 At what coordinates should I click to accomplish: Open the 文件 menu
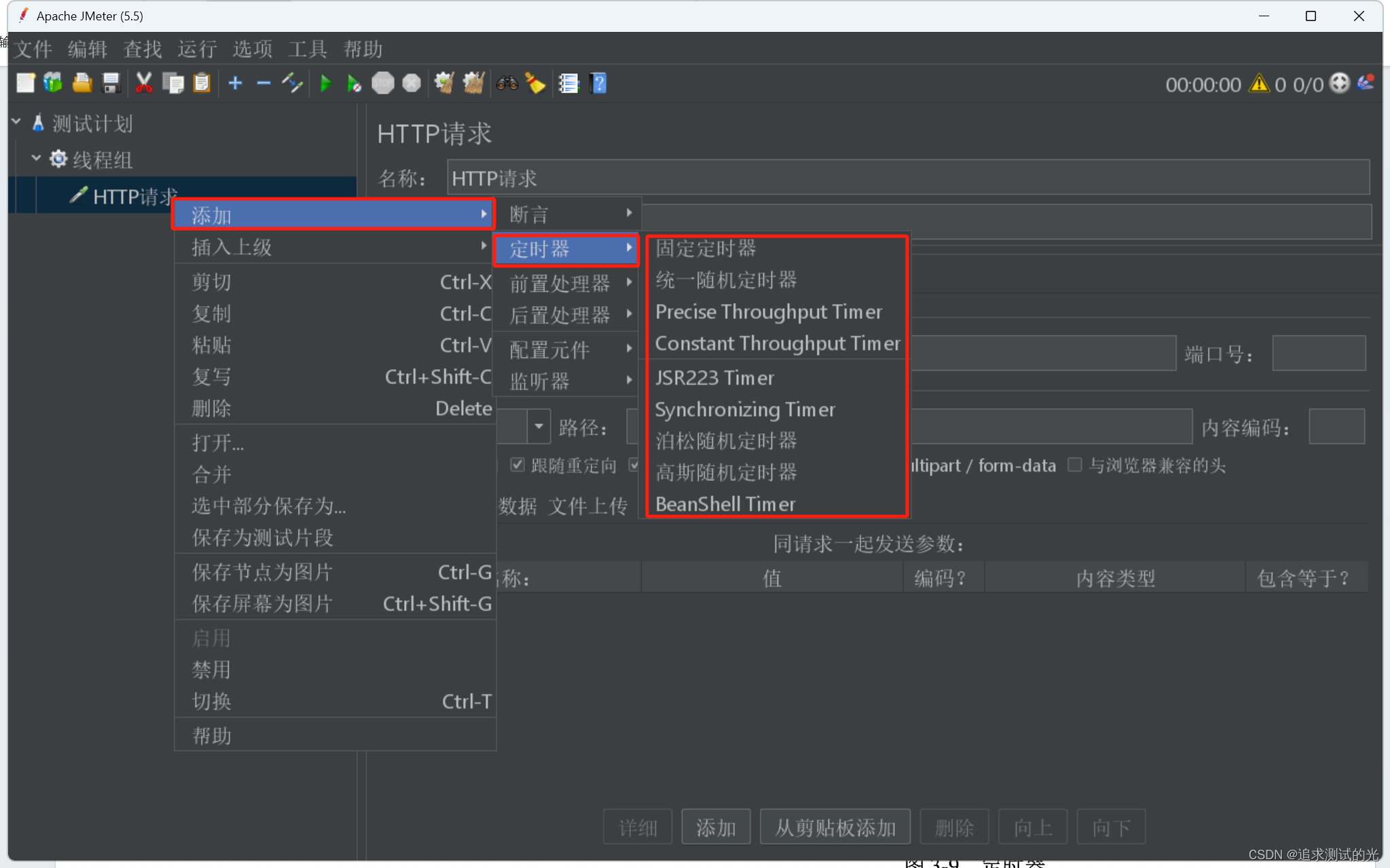click(33, 49)
